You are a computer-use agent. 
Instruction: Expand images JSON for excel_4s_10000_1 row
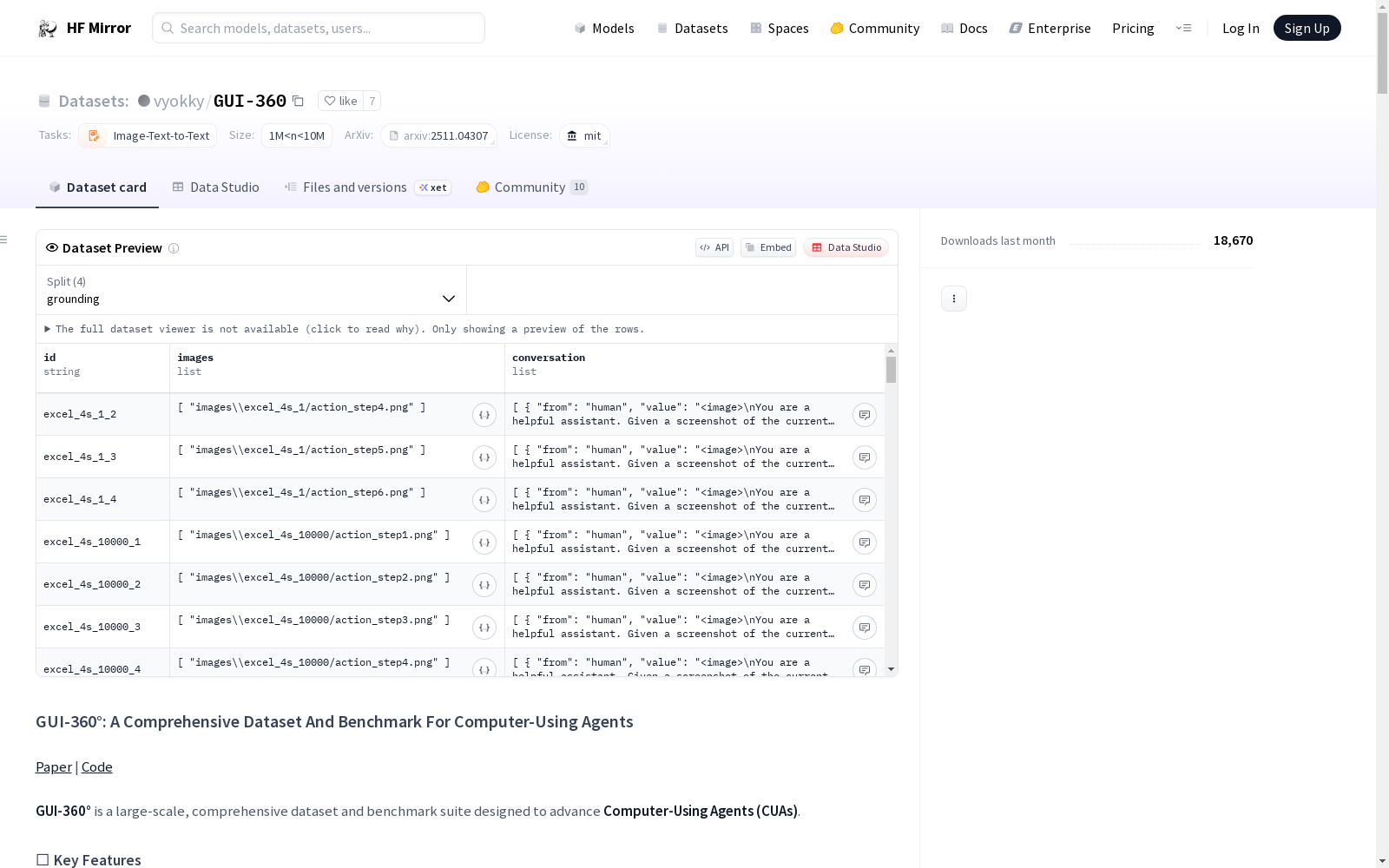[484, 542]
